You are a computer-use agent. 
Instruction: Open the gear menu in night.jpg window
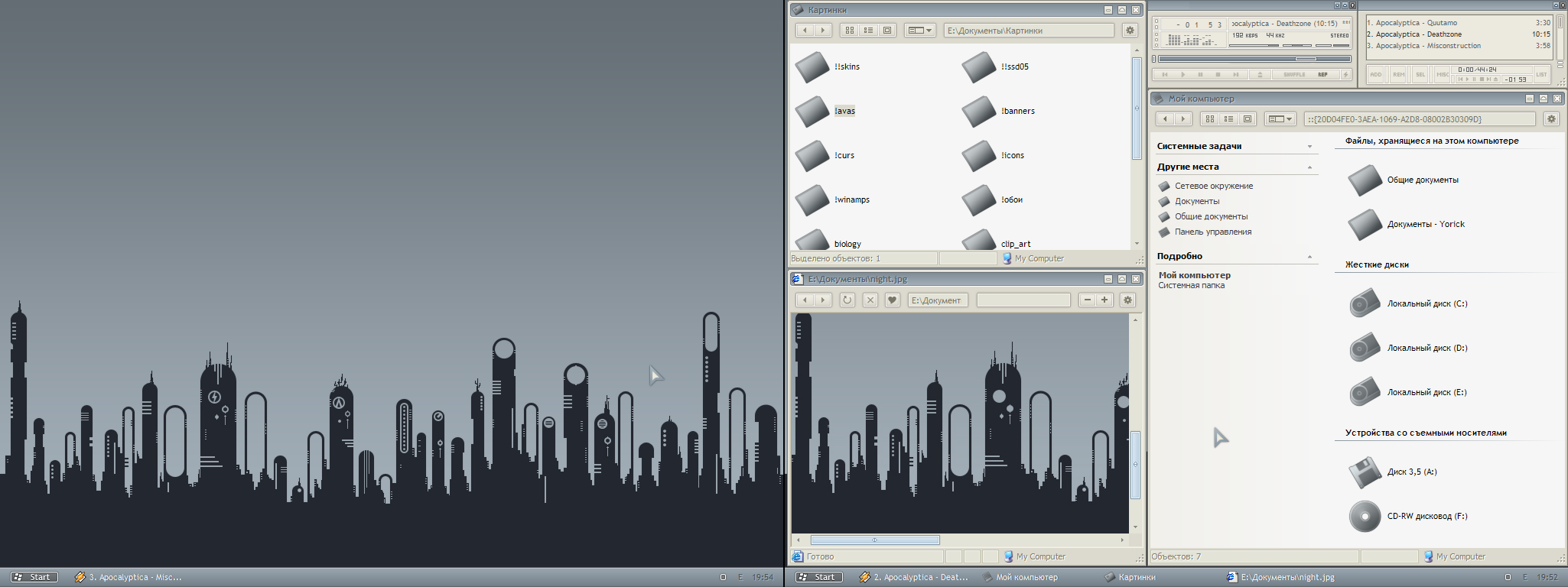1127,300
